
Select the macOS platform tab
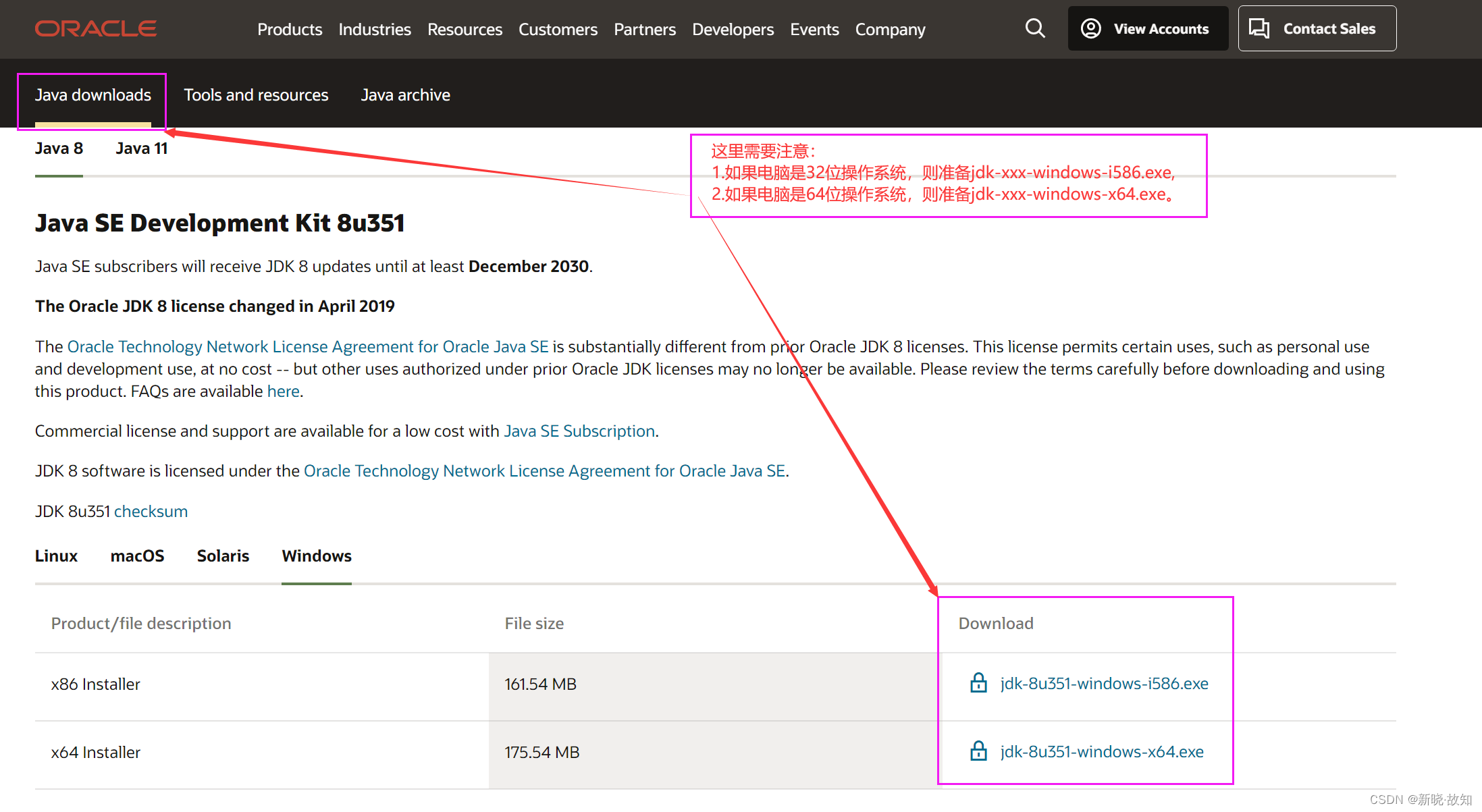click(x=137, y=556)
